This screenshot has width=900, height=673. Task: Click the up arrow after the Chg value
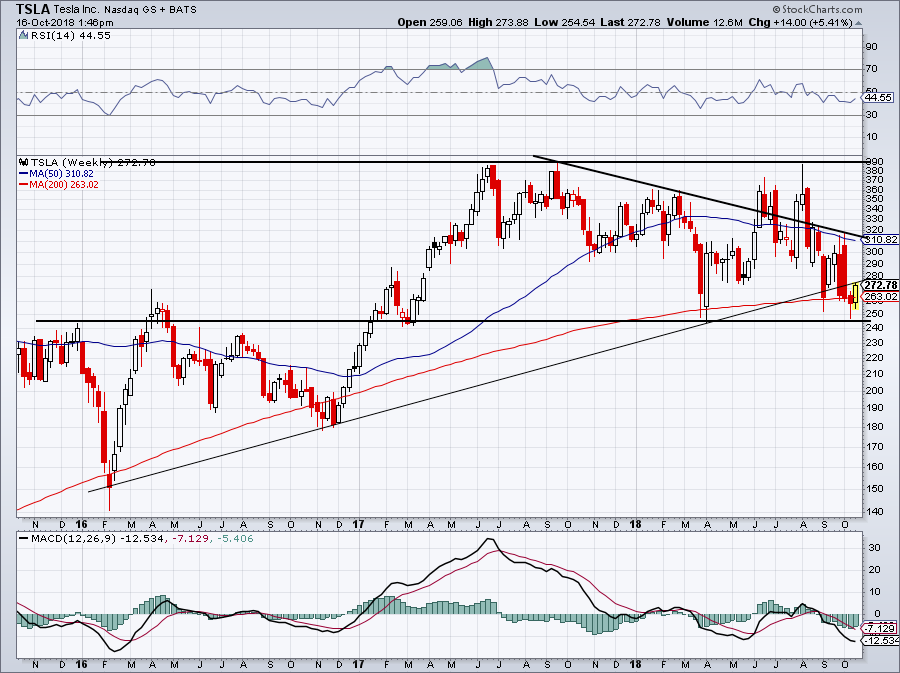click(x=859, y=23)
